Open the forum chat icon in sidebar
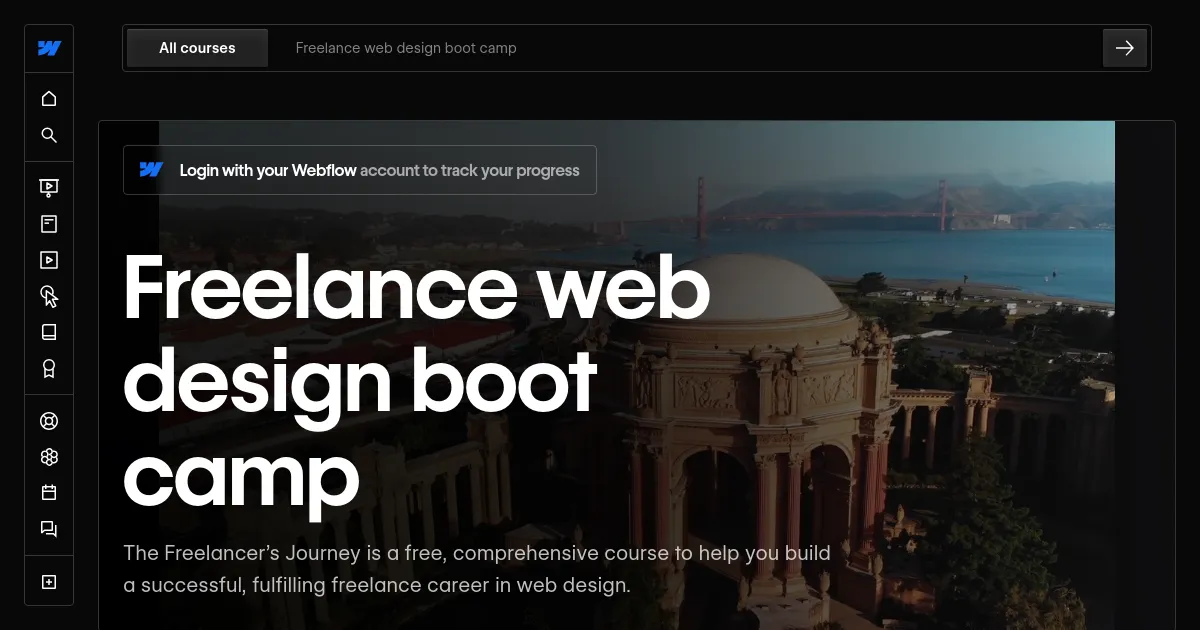The image size is (1200, 630). pyautogui.click(x=49, y=529)
